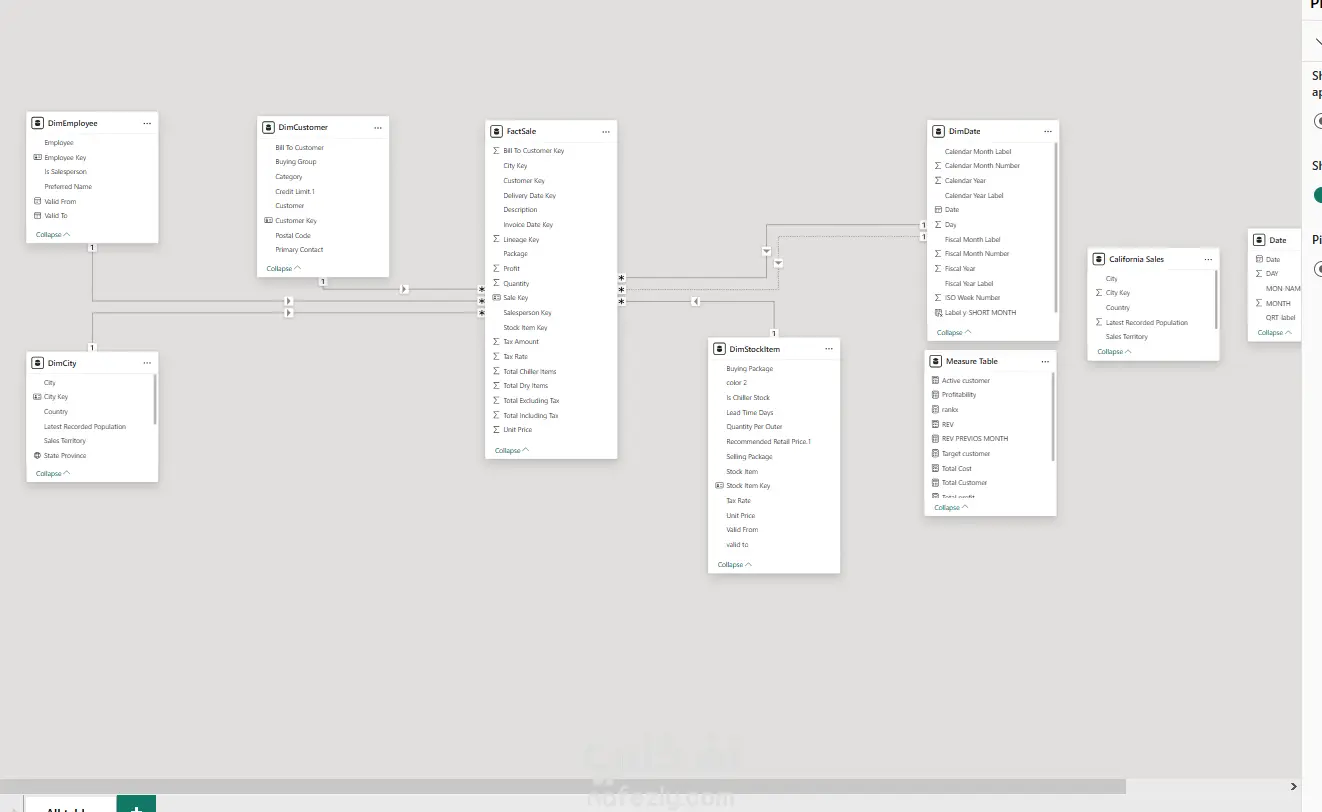Select the Latest Recorded Population field in DimCity
1322x812 pixels.
point(85,426)
